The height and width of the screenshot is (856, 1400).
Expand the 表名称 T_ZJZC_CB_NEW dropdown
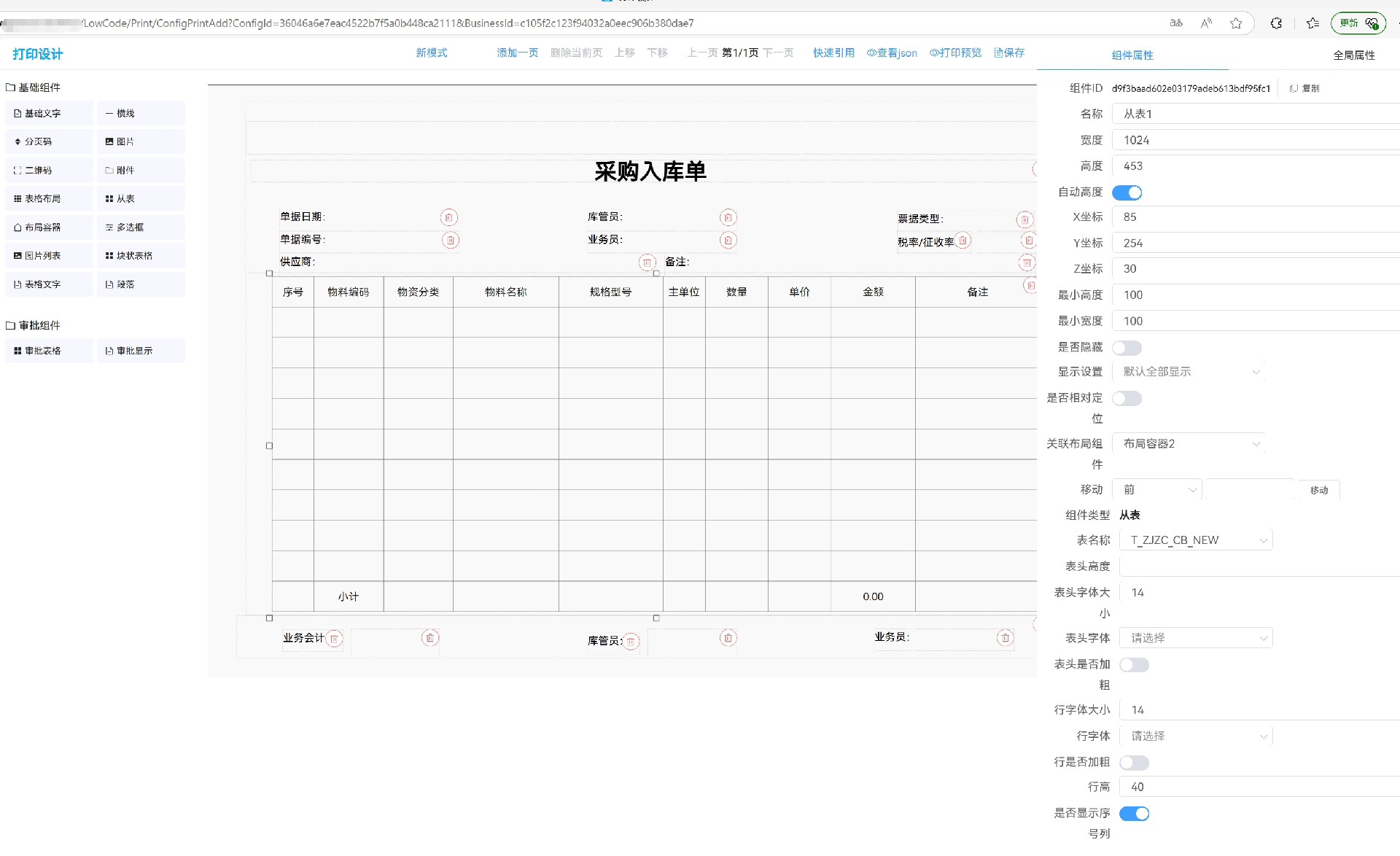tap(1196, 541)
